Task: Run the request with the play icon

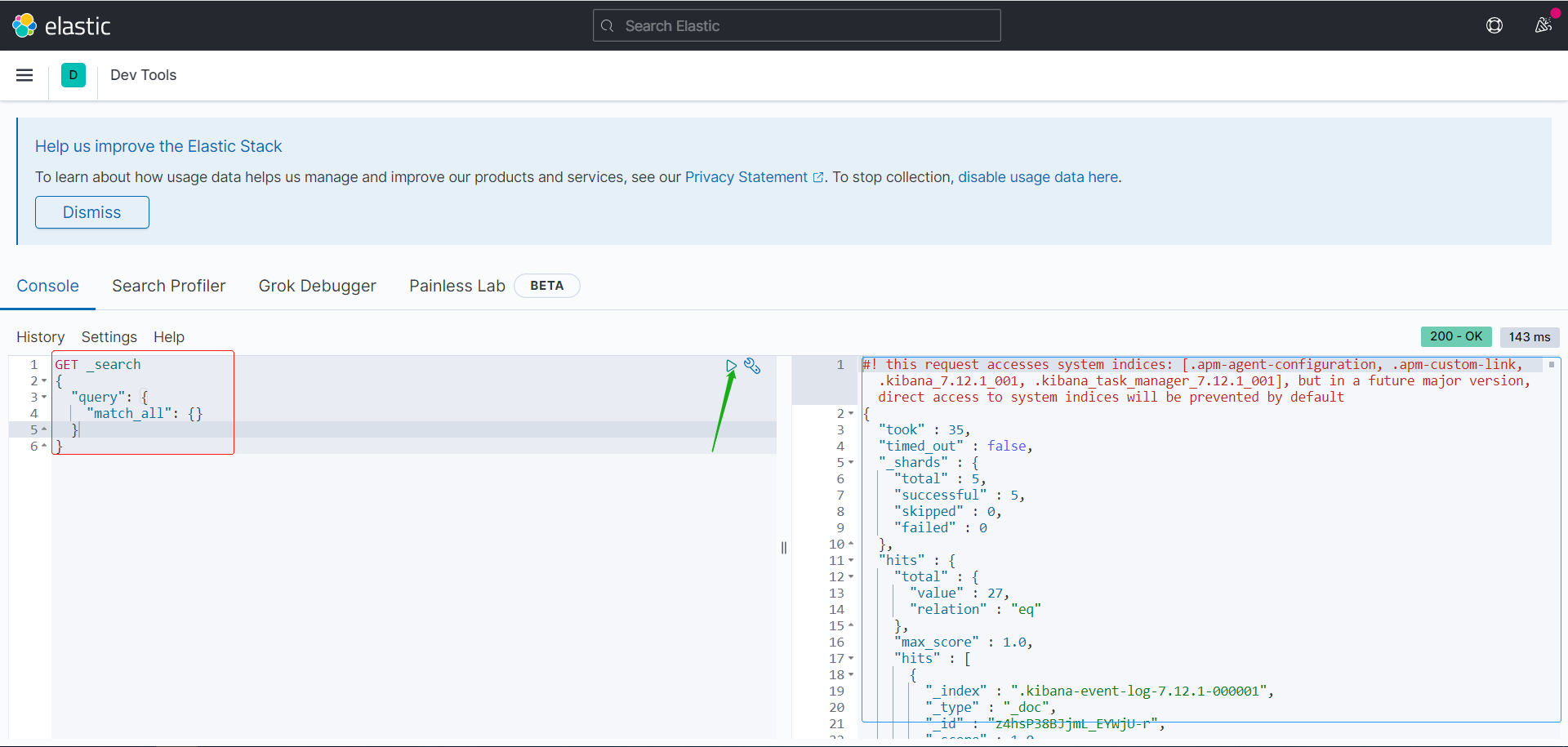Action: pos(731,366)
